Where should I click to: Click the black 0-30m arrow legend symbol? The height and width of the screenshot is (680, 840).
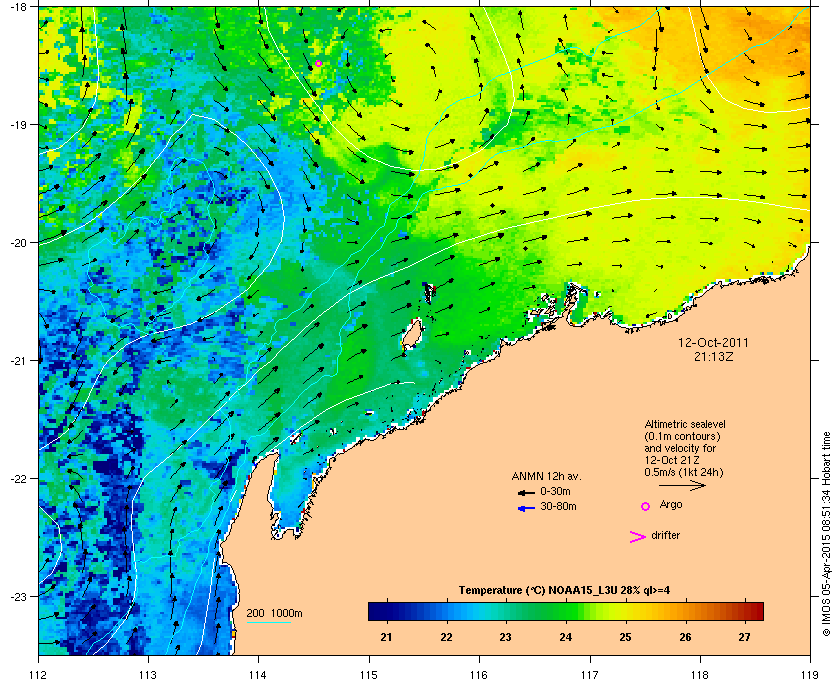coord(526,492)
